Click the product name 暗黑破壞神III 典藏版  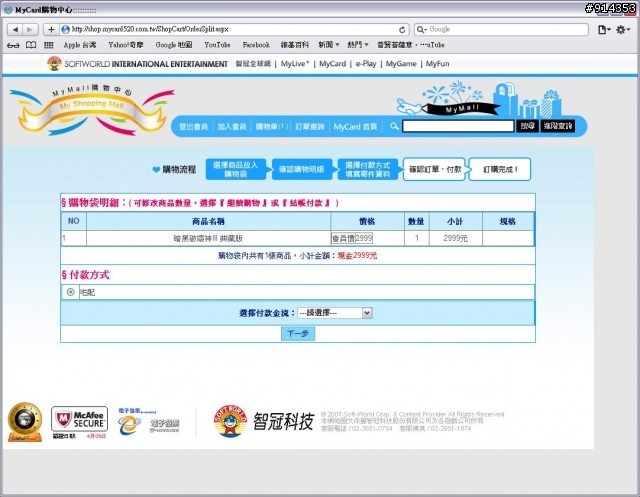[208, 238]
